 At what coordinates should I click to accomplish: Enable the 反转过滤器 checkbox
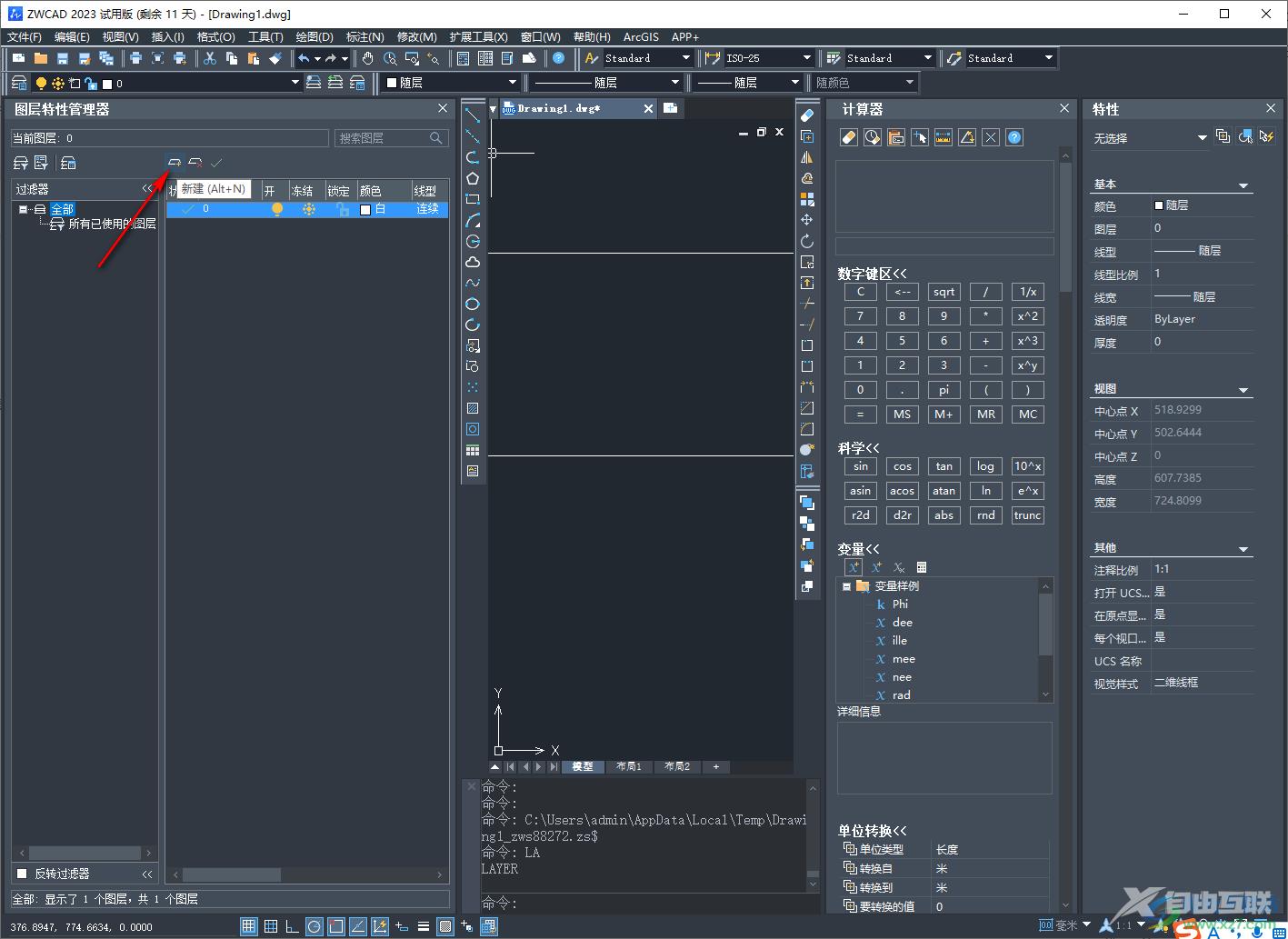coord(23,874)
